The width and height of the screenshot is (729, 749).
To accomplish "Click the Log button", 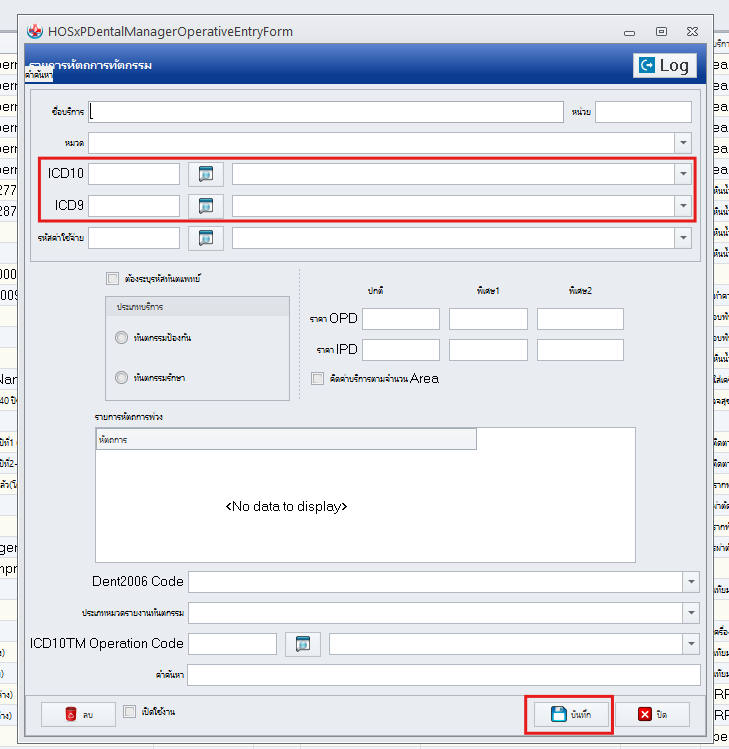I will click(x=665, y=65).
